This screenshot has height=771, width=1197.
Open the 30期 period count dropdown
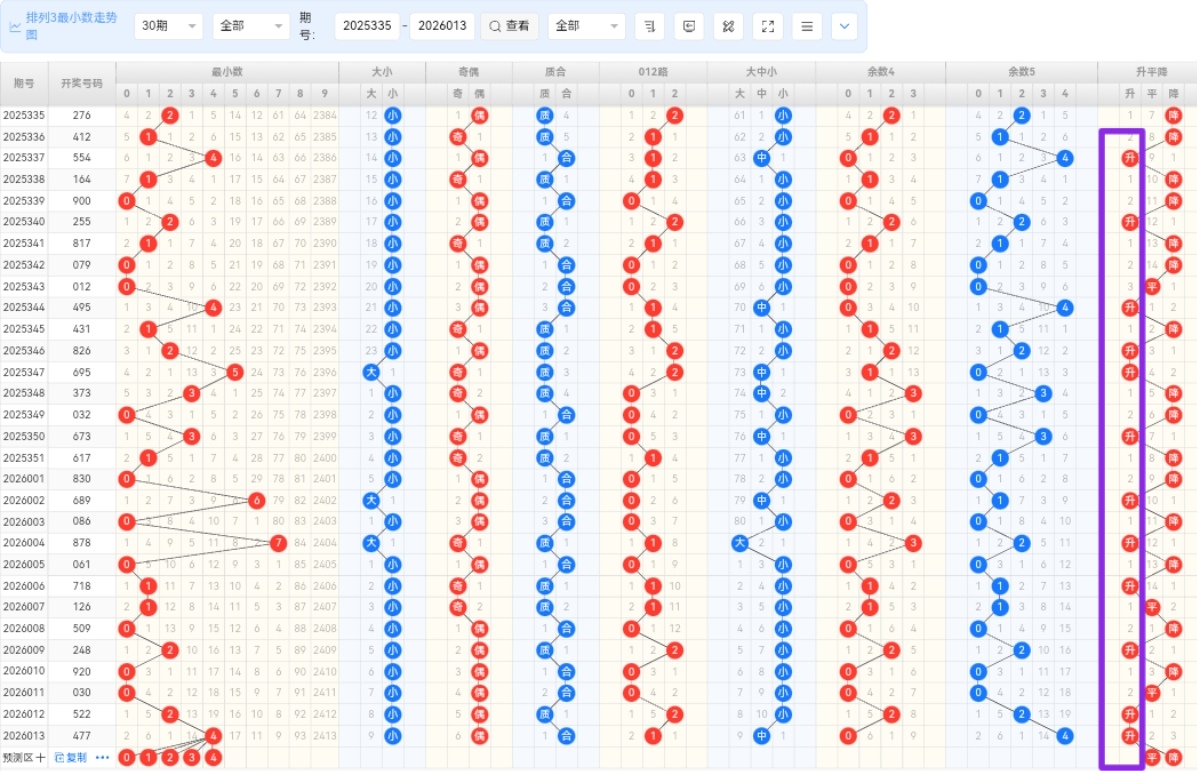pyautogui.click(x=168, y=26)
